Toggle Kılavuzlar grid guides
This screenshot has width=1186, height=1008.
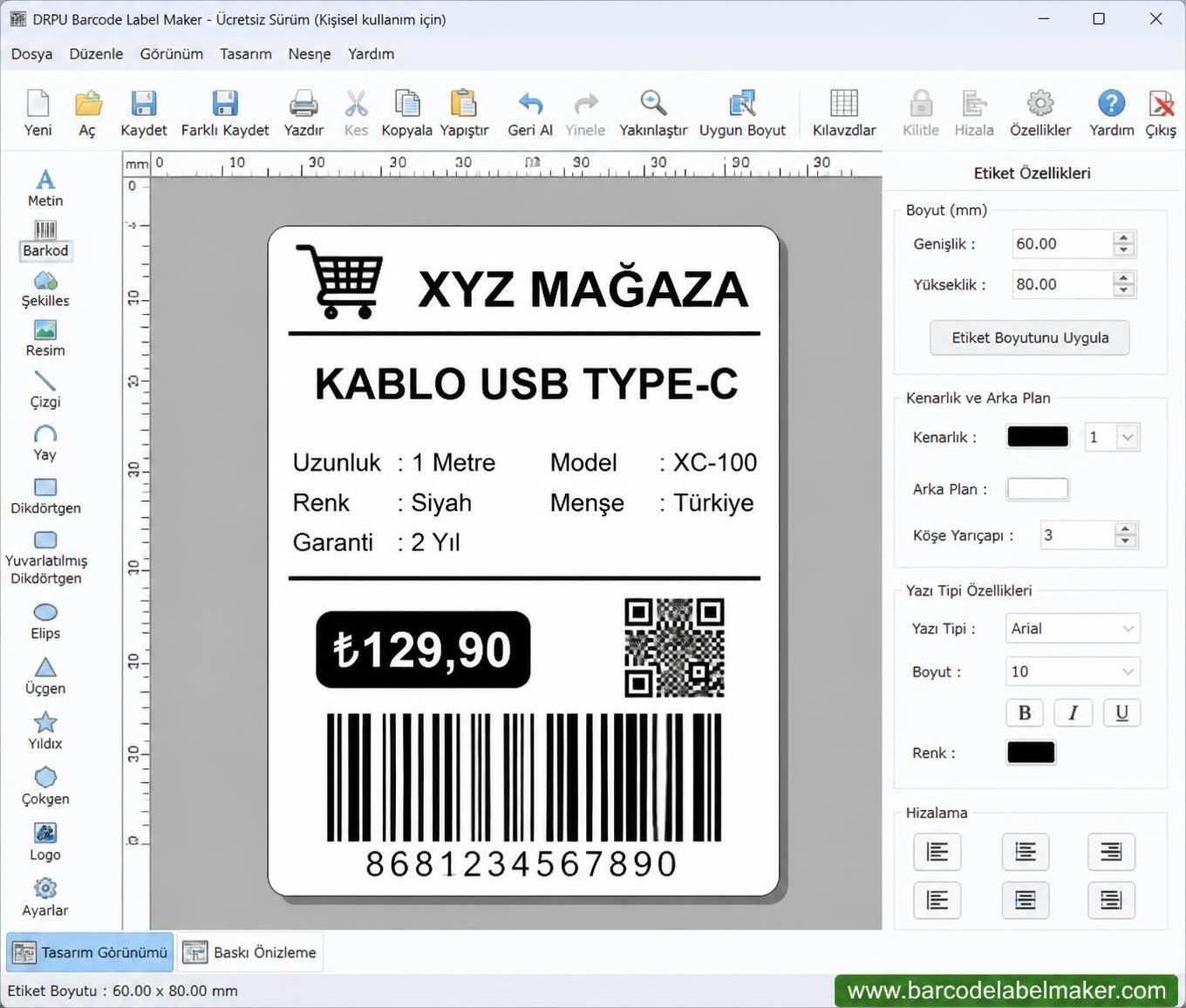pos(844,113)
